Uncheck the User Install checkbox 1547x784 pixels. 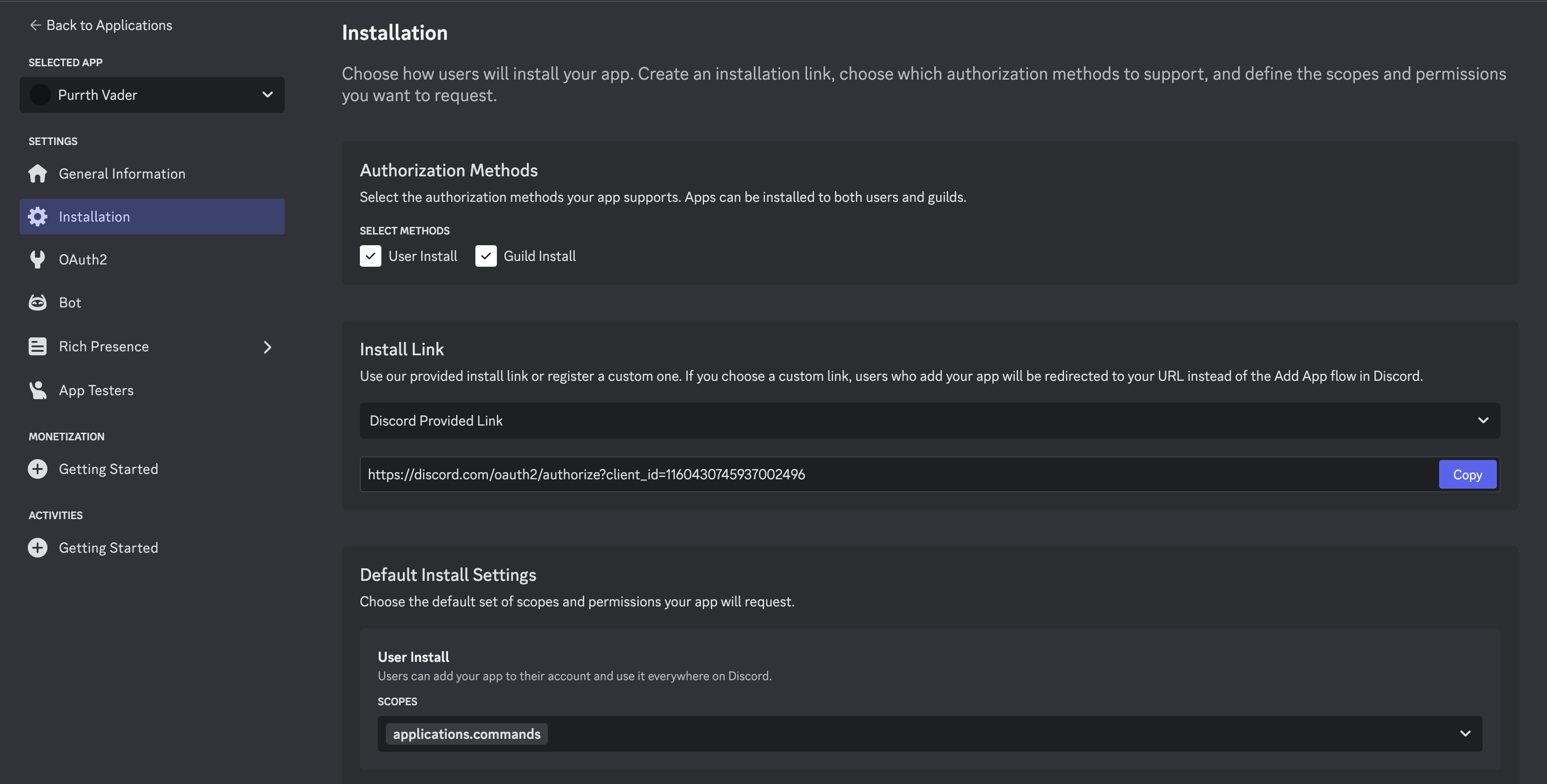[x=370, y=256]
